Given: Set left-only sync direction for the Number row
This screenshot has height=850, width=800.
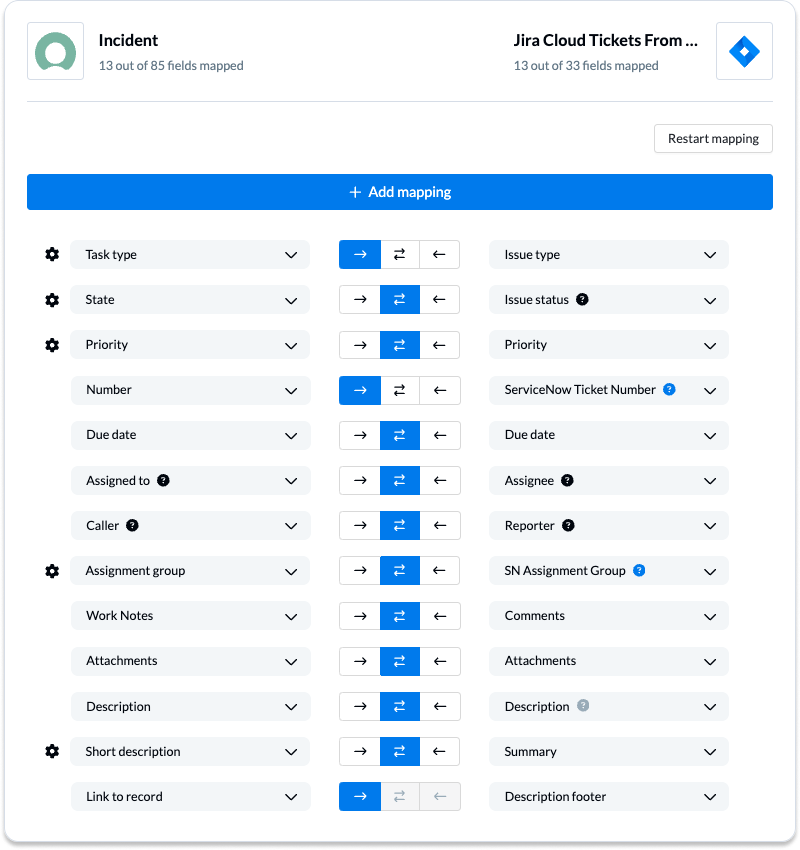Looking at the screenshot, I should pyautogui.click(x=439, y=390).
